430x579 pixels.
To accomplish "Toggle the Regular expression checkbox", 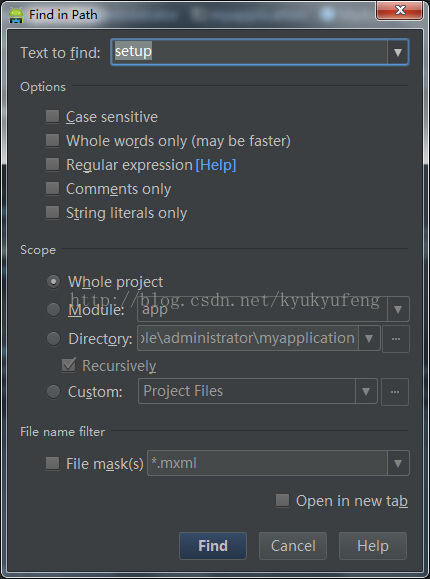I will (x=52, y=164).
